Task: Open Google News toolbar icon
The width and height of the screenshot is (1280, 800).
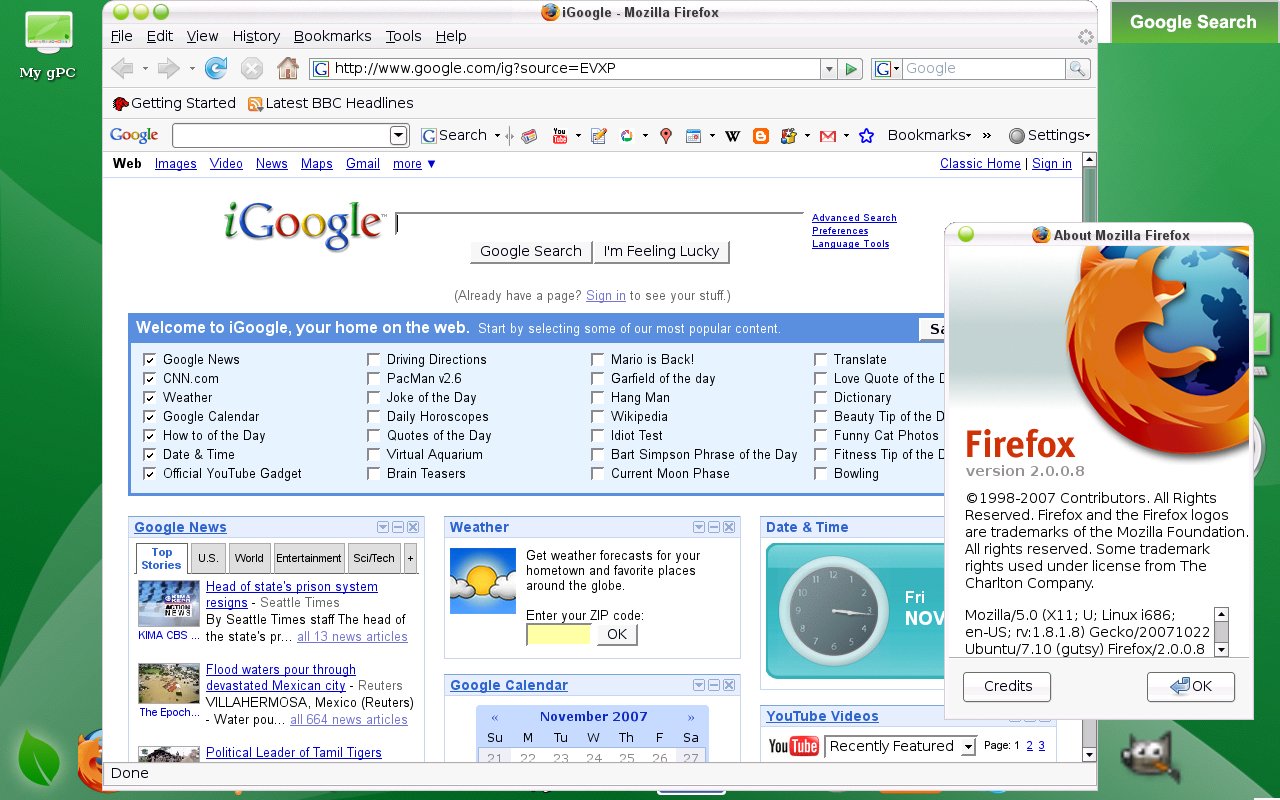Action: (x=530, y=136)
